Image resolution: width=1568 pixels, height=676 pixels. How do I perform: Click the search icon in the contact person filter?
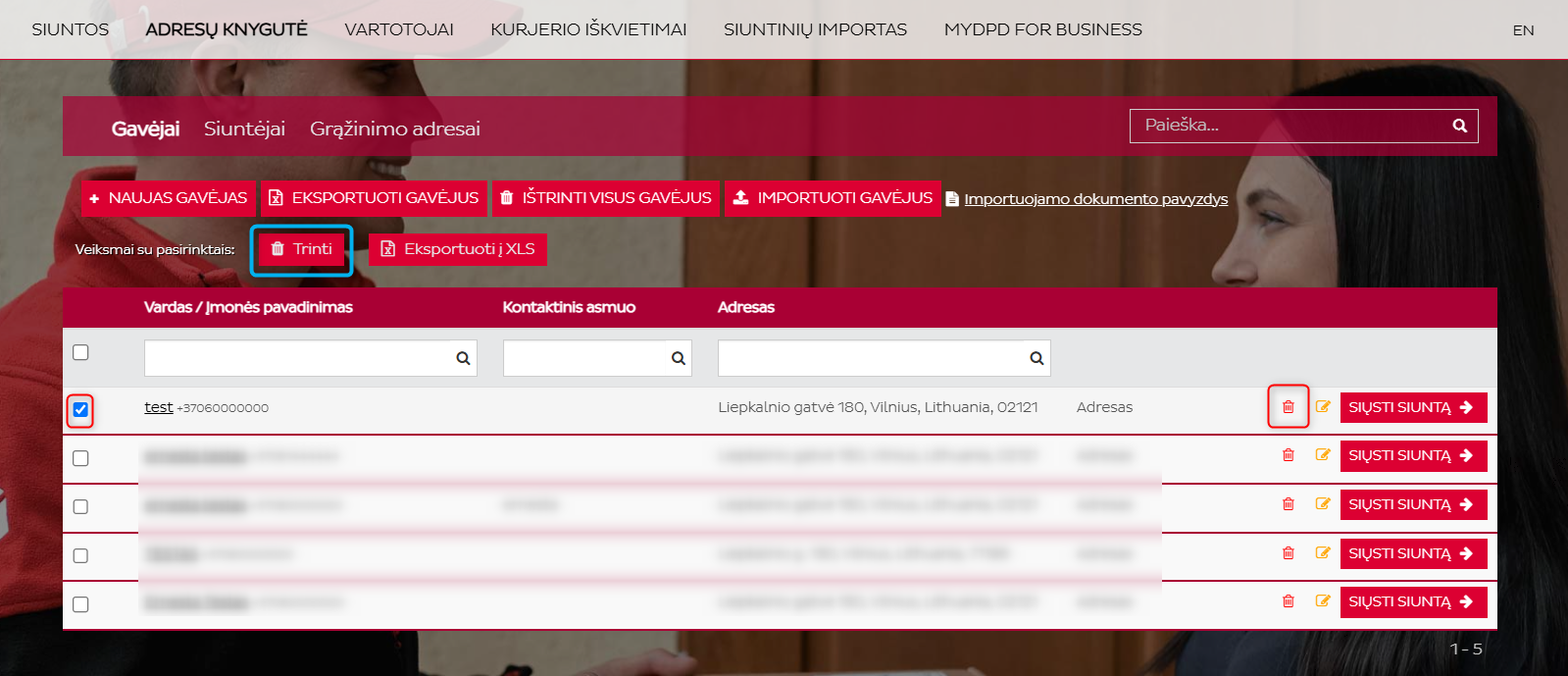pos(678,359)
